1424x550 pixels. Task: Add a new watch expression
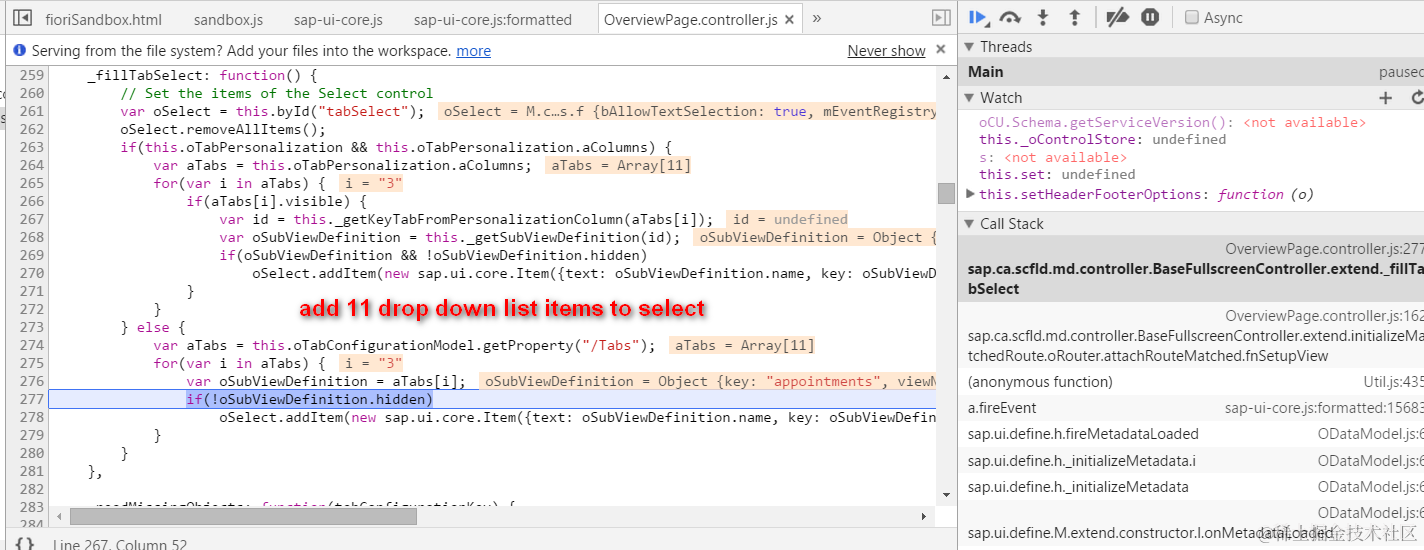[x=1385, y=97]
